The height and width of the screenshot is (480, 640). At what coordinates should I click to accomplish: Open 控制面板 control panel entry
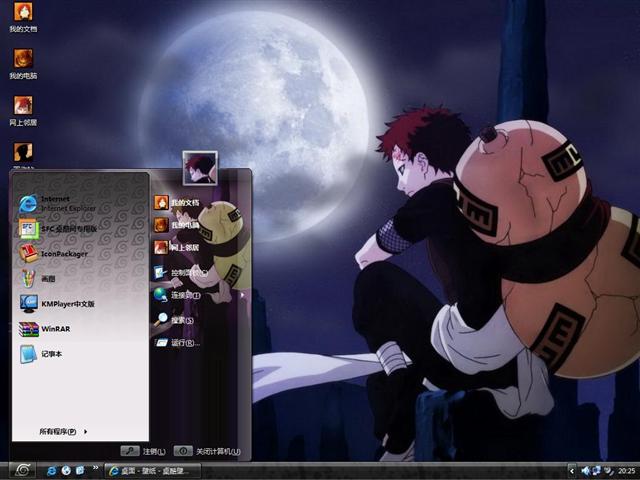tap(181, 272)
